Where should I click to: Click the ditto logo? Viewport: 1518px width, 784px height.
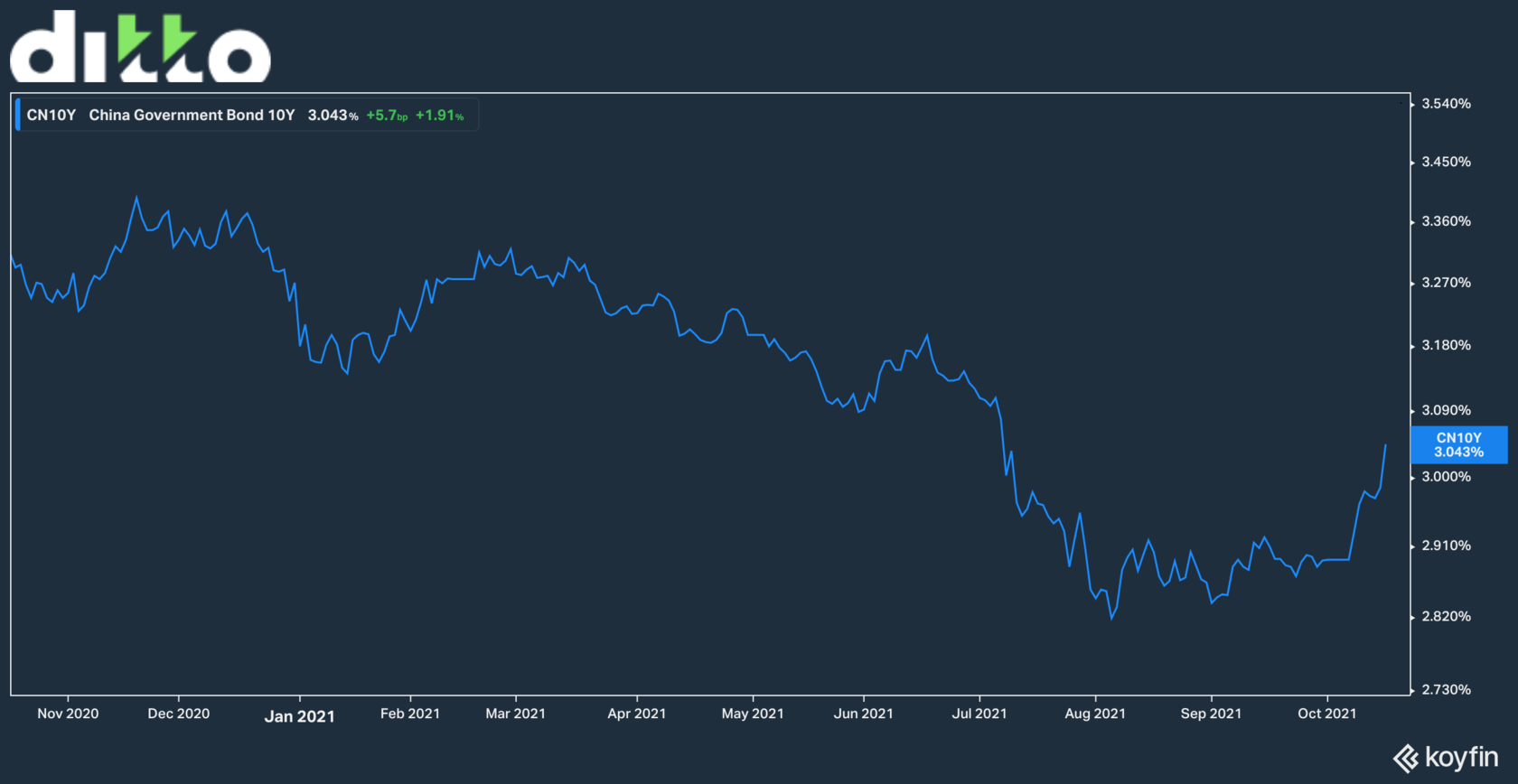pos(140,46)
